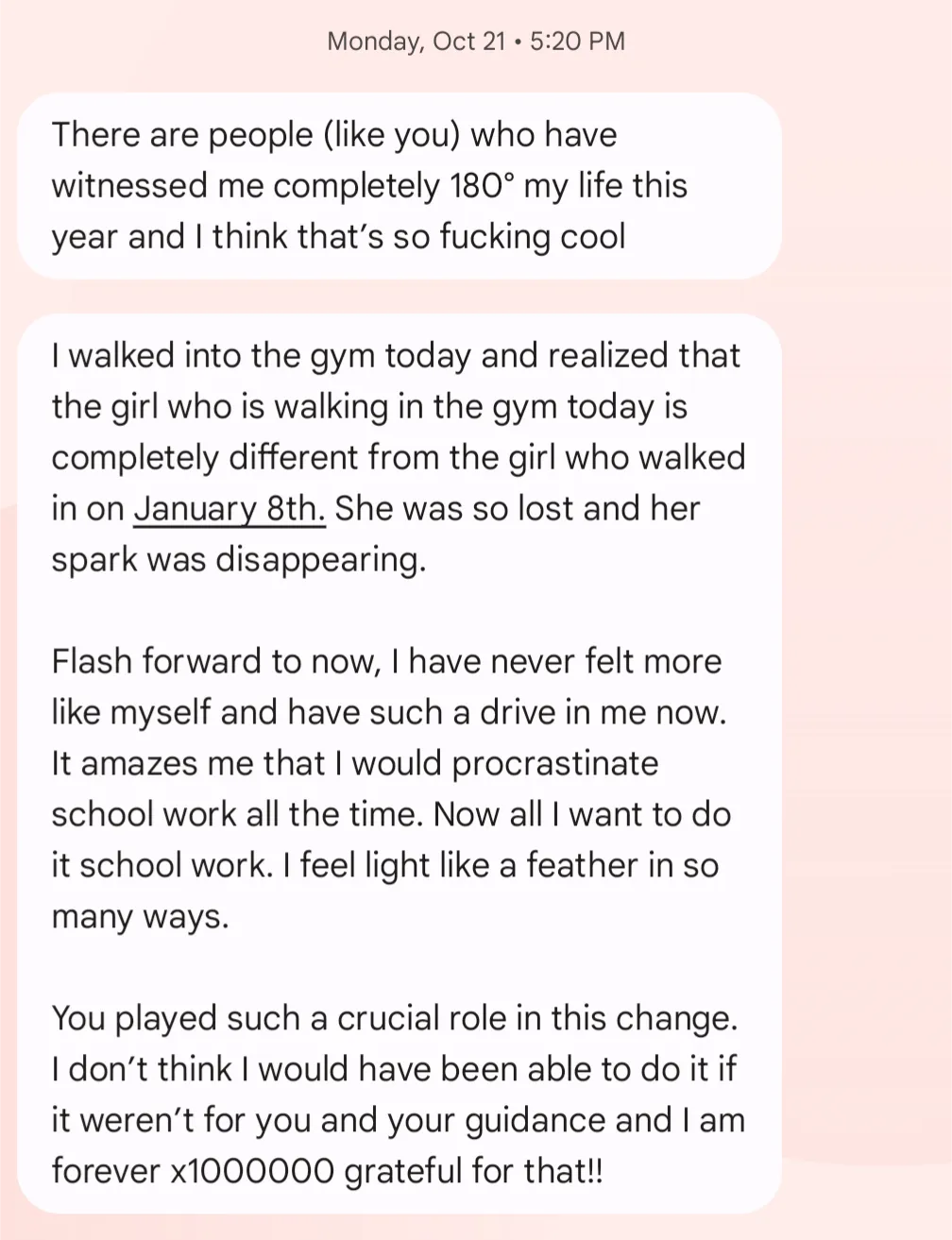The height and width of the screenshot is (1240, 952).
Task: Click the line "the girl who is walking in"
Action: [369, 407]
